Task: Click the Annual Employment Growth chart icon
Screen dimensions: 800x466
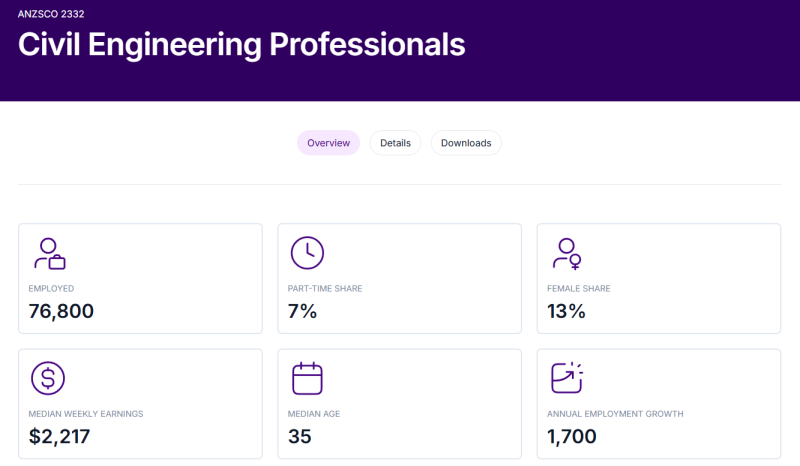Action: click(567, 378)
